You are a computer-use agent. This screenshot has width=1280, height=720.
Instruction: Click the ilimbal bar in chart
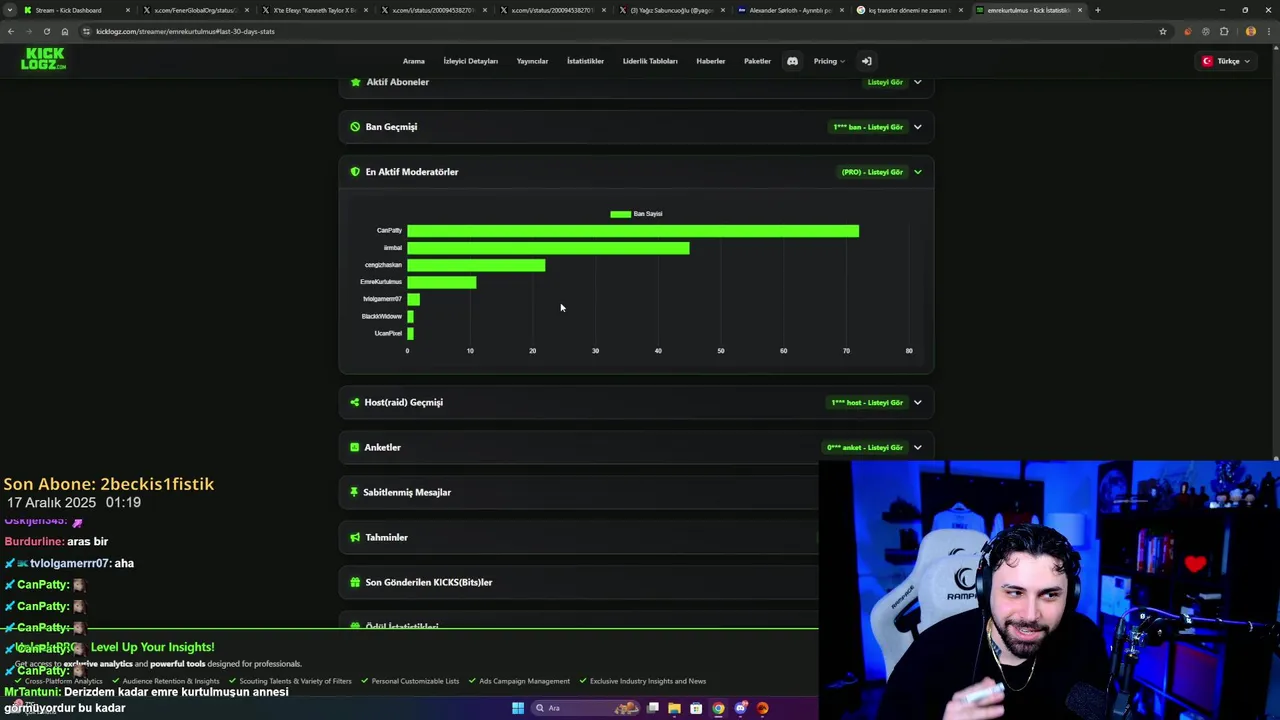548,248
